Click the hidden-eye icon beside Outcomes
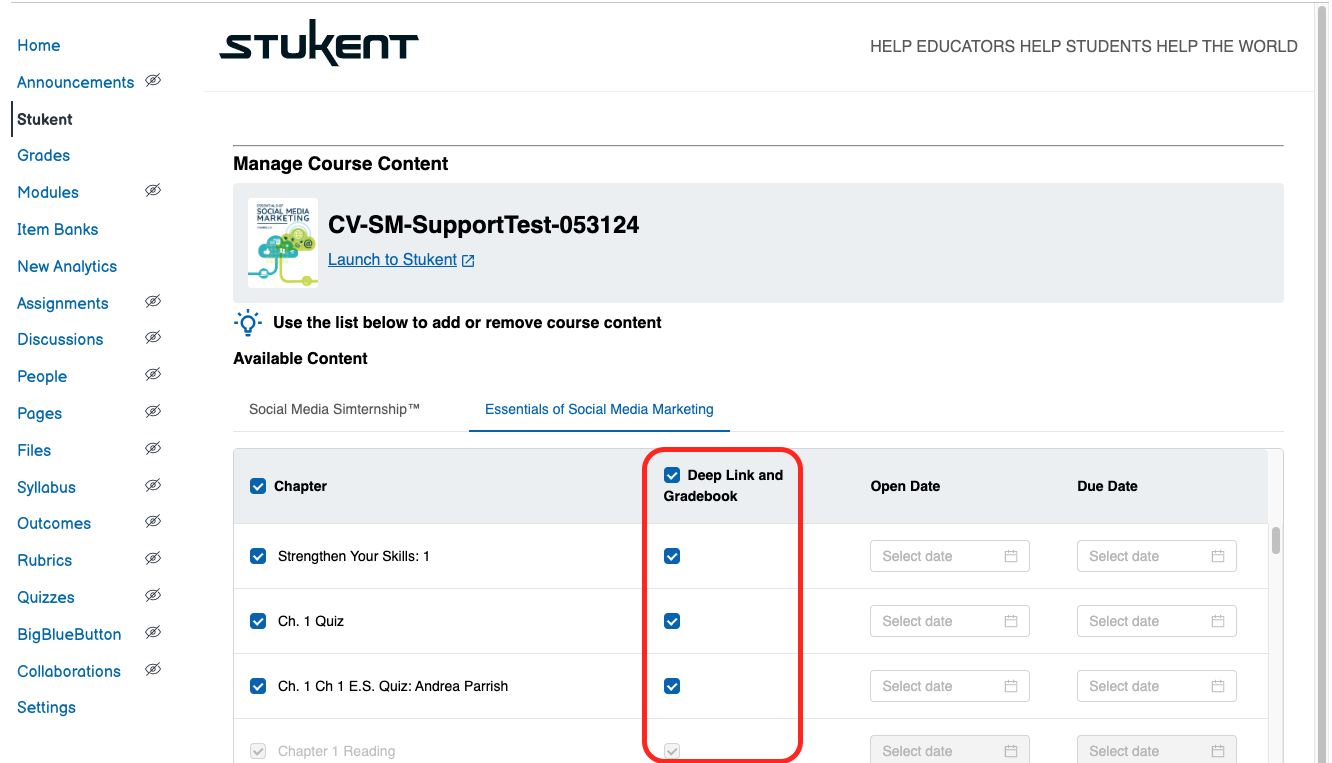Screen dimensions: 1332x763 pos(153,521)
